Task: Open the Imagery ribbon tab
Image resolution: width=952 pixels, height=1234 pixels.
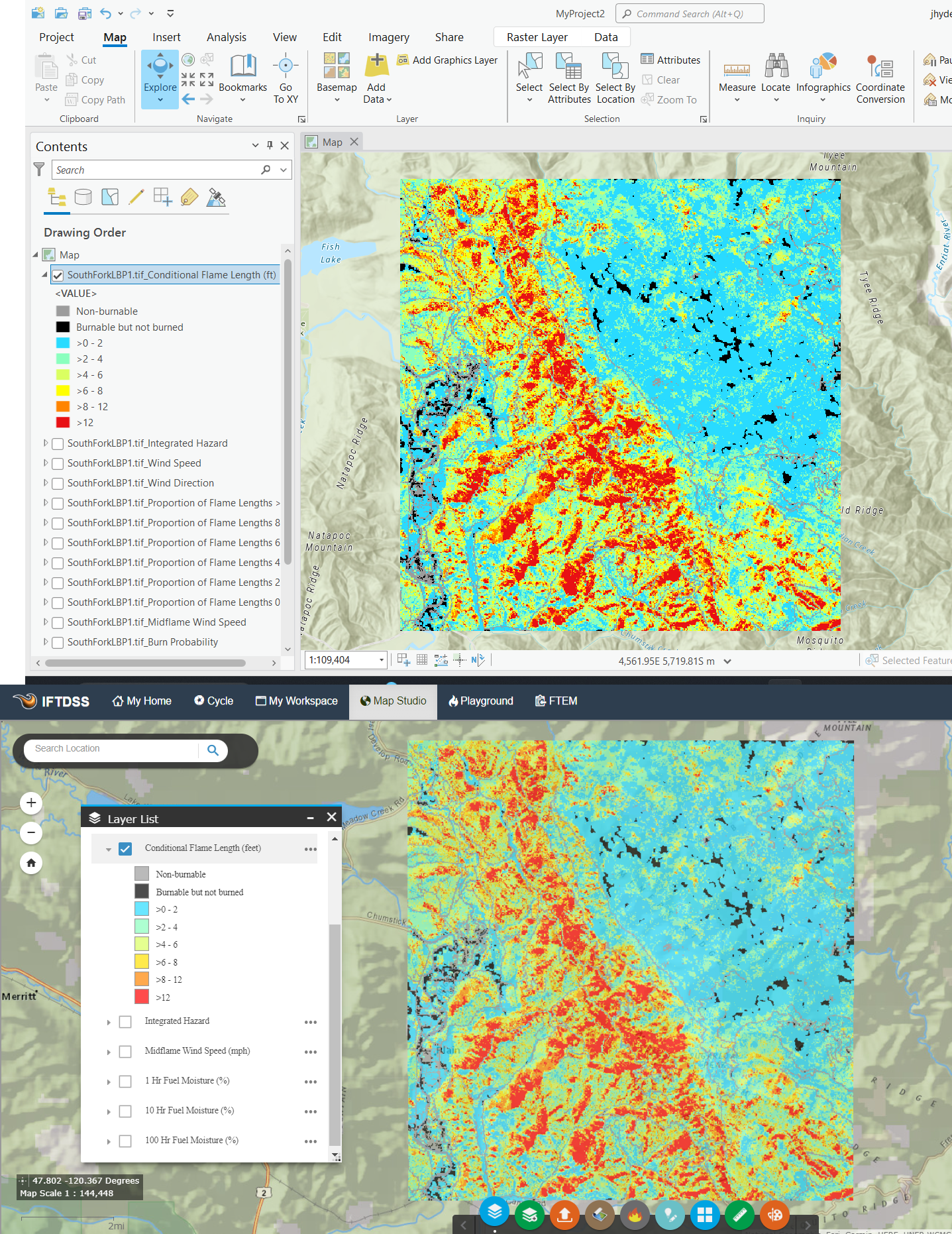Action: pyautogui.click(x=389, y=37)
